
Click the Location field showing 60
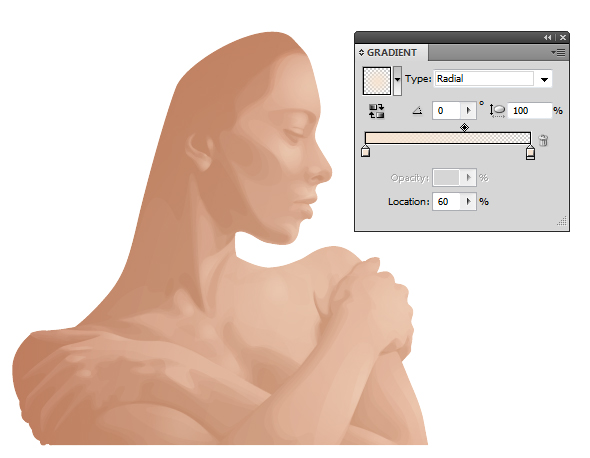coord(447,202)
